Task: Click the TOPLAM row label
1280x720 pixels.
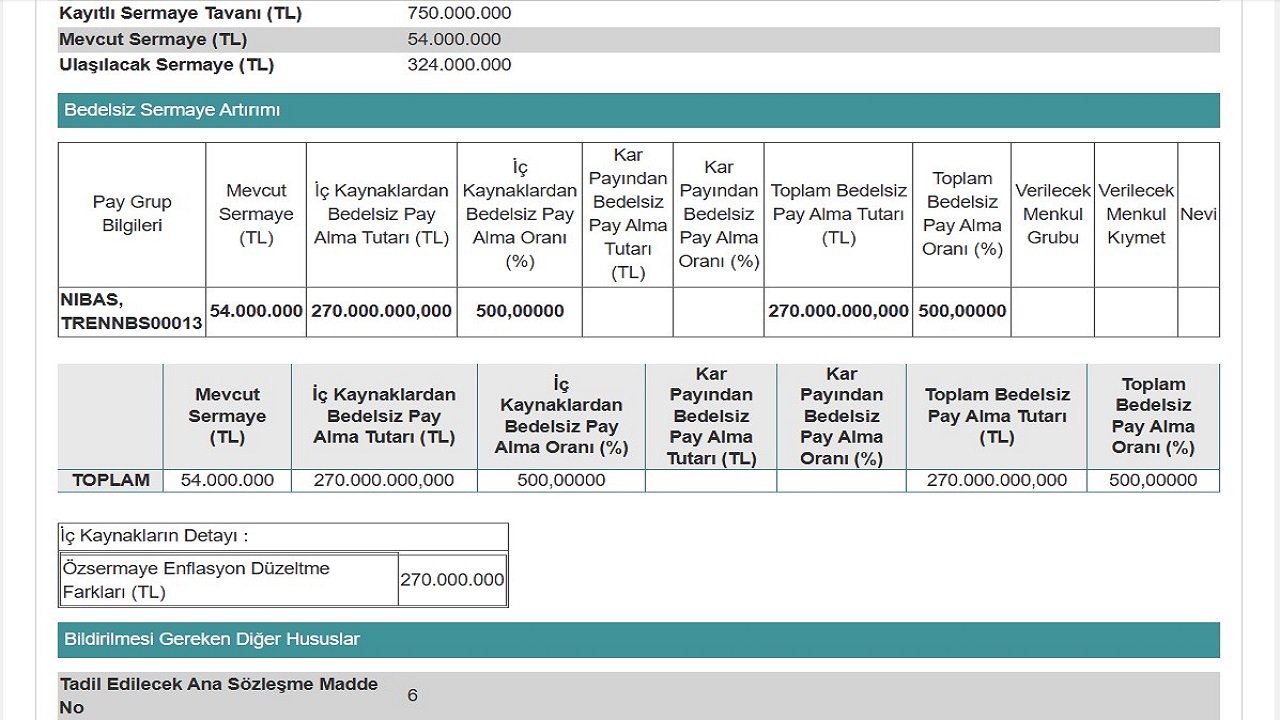Action: (110, 480)
